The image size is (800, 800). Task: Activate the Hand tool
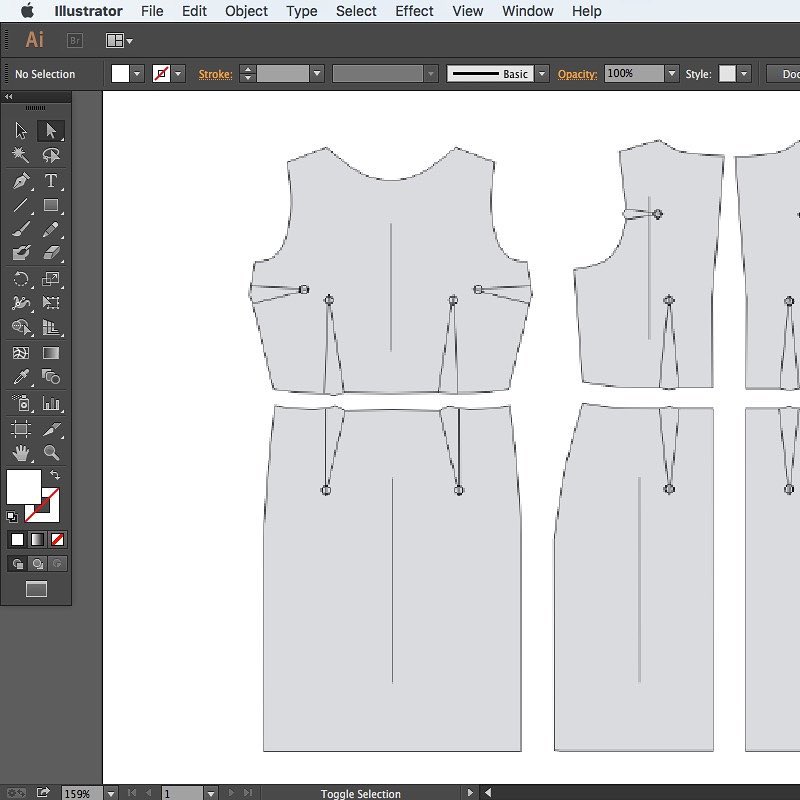[21, 453]
